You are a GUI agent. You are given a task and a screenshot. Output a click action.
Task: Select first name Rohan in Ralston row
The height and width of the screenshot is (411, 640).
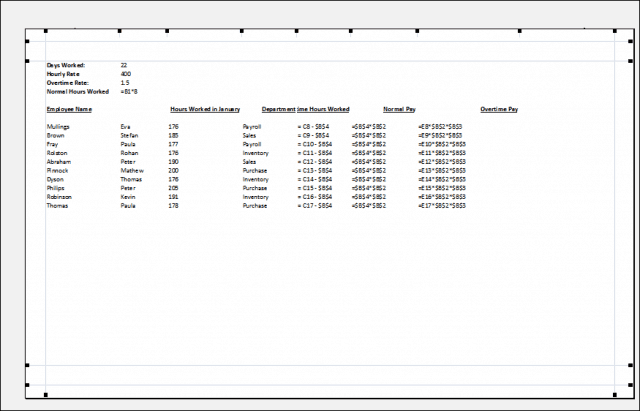129,153
